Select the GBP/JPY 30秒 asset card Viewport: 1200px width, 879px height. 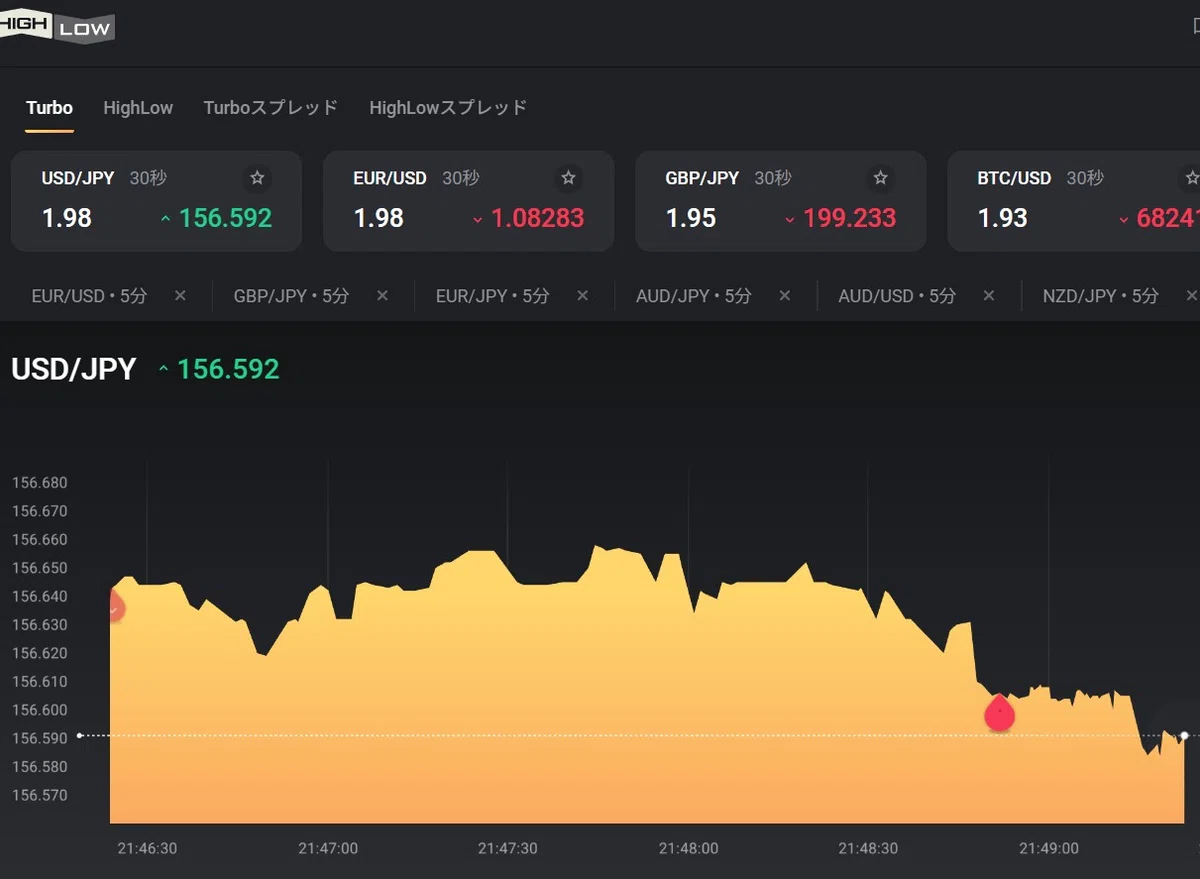pyautogui.click(x=781, y=201)
